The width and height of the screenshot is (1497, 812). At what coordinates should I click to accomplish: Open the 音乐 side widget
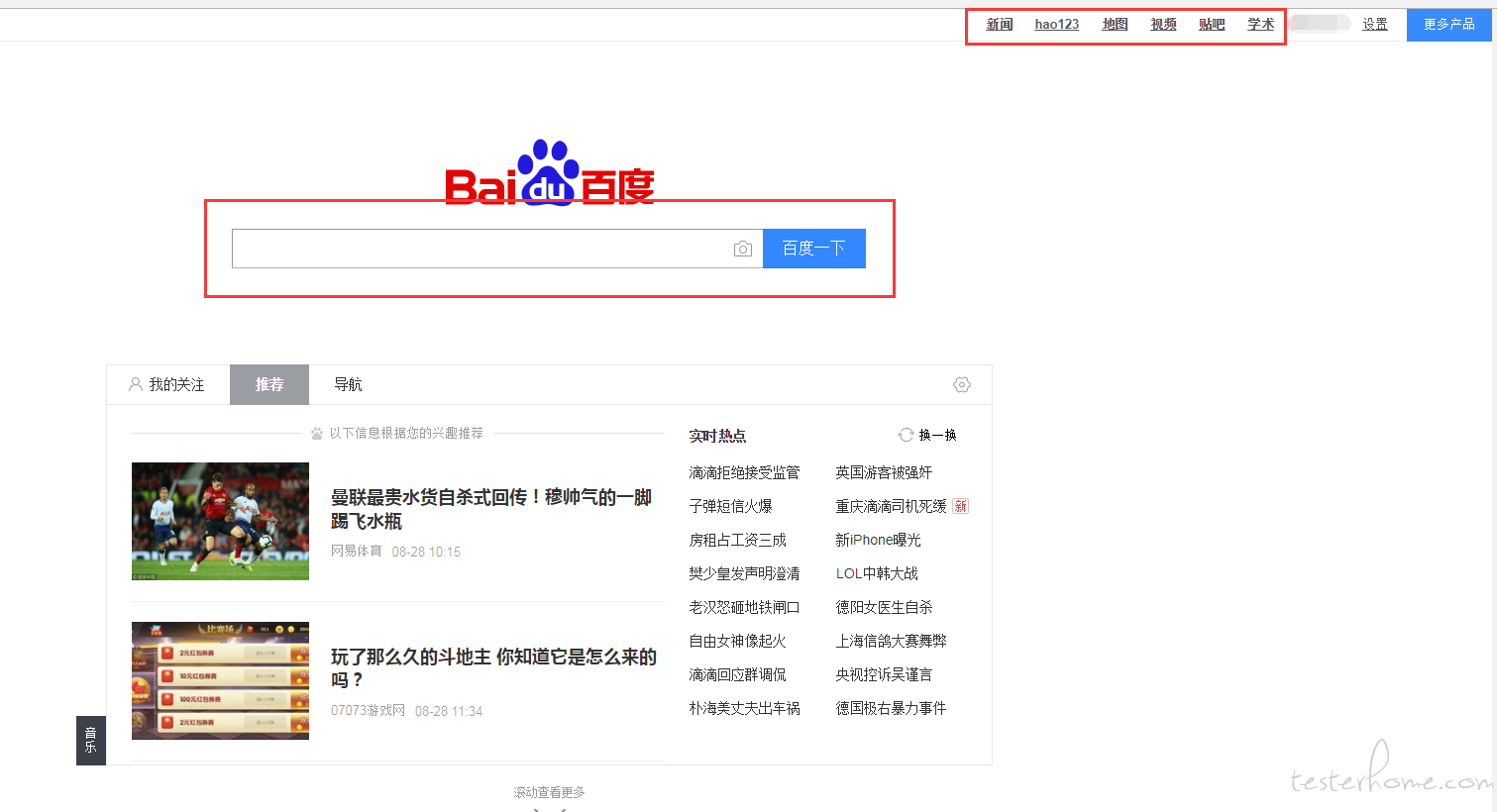click(x=91, y=740)
